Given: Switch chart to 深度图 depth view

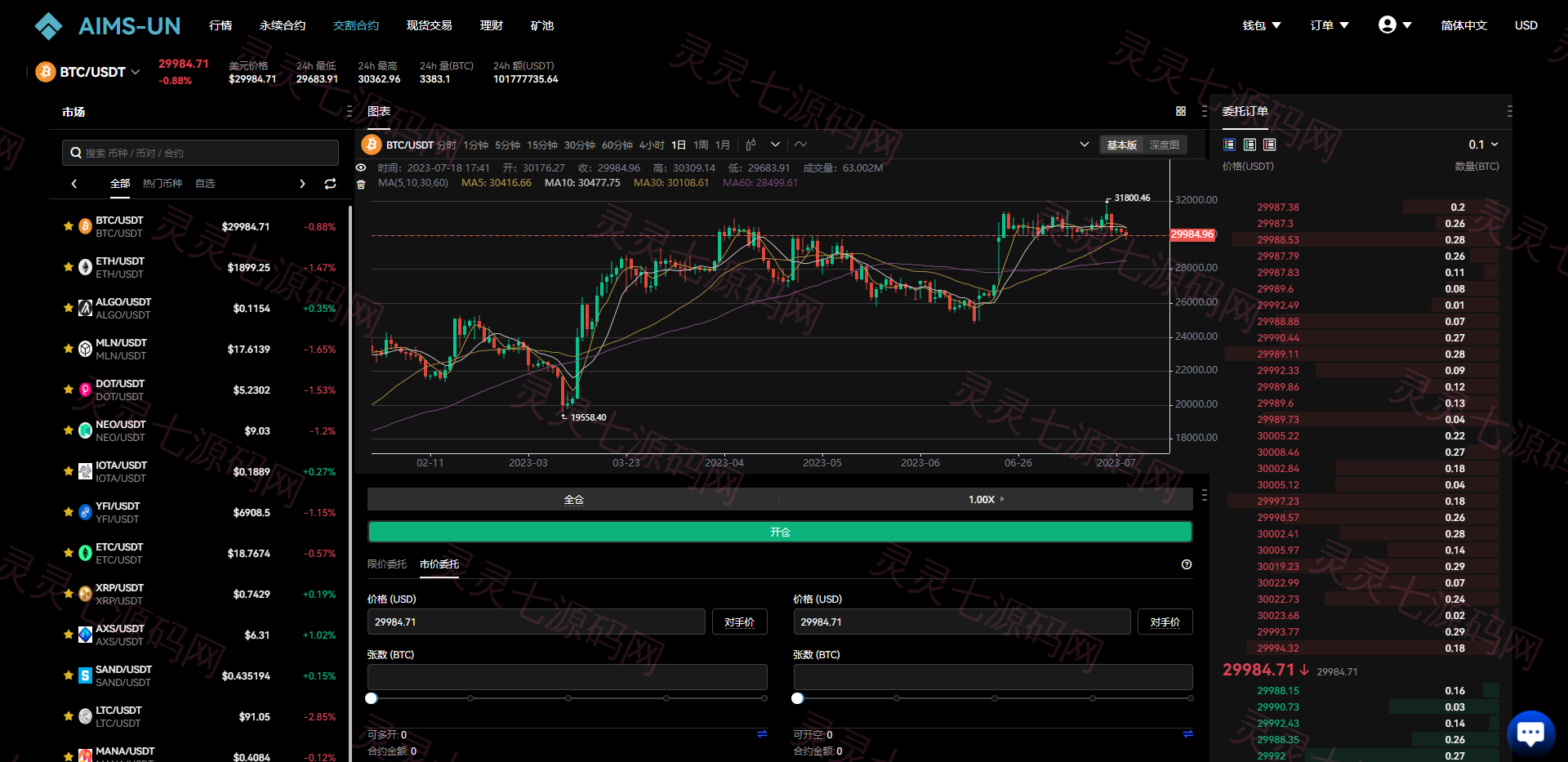Looking at the screenshot, I should [x=1165, y=145].
